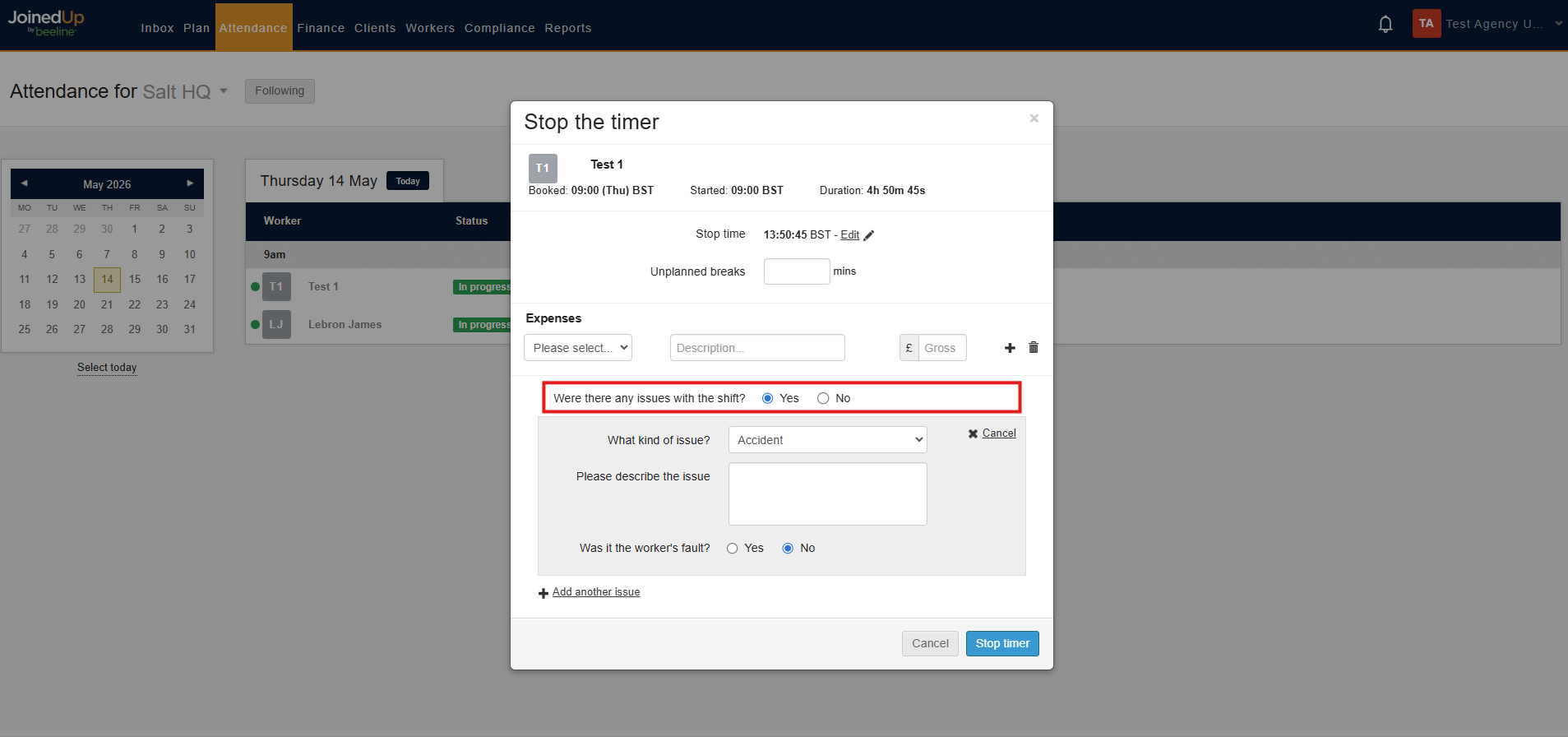Click the Status column header
1568x737 pixels.
click(472, 220)
